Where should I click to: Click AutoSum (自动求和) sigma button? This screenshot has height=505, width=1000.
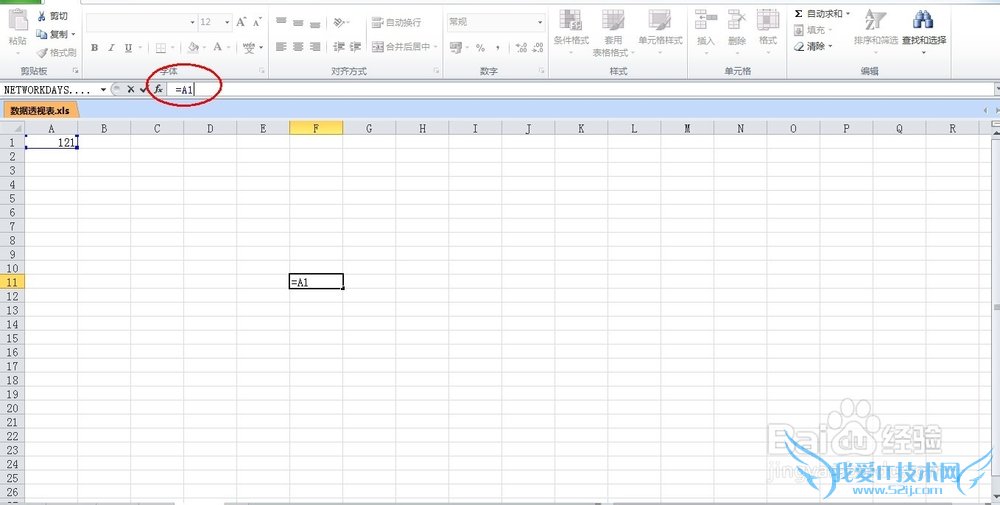(x=818, y=13)
